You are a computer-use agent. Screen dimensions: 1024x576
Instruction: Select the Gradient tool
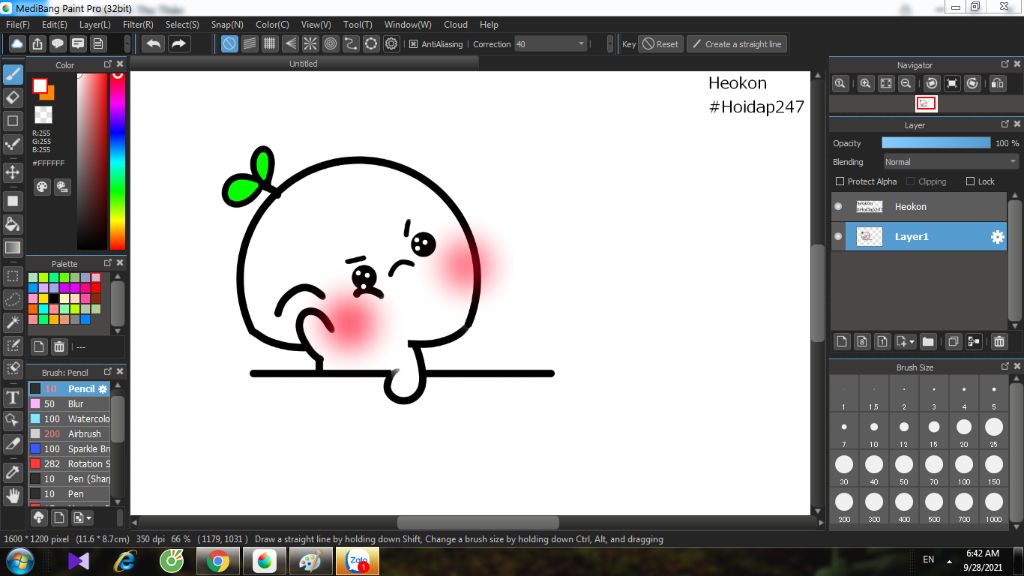coord(12,248)
